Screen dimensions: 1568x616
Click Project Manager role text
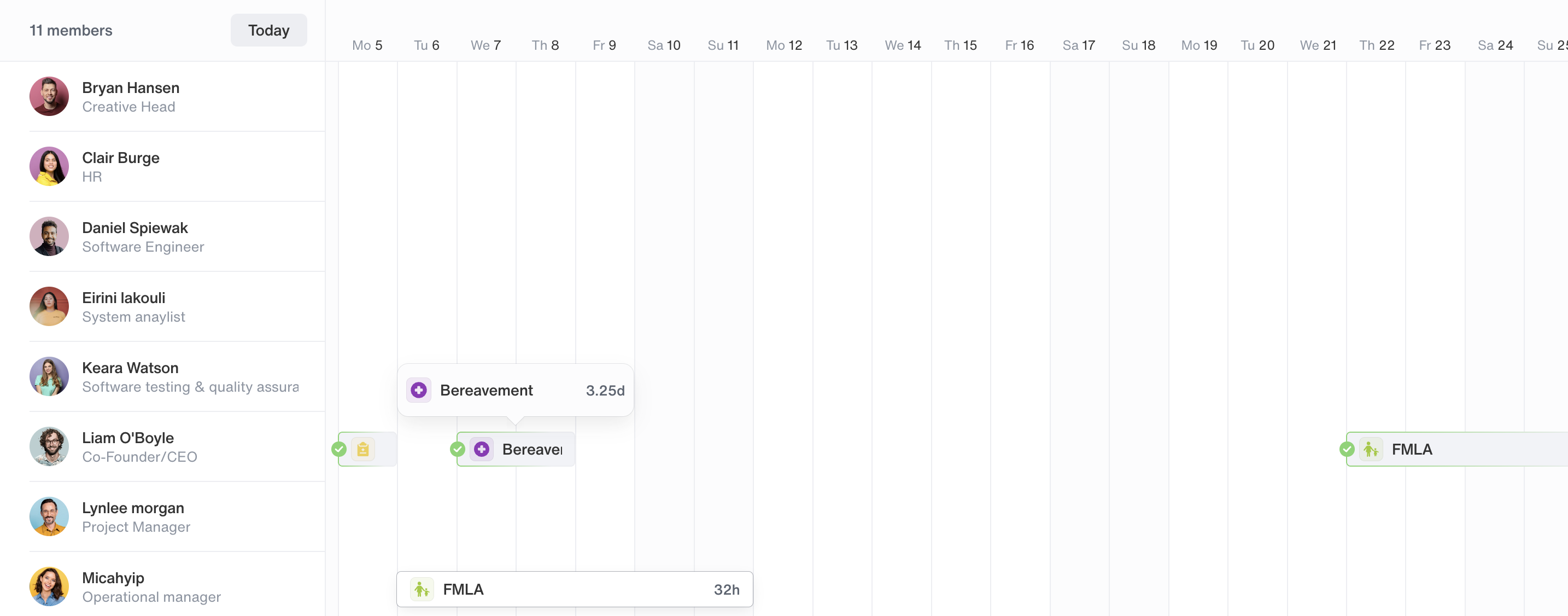click(x=136, y=527)
